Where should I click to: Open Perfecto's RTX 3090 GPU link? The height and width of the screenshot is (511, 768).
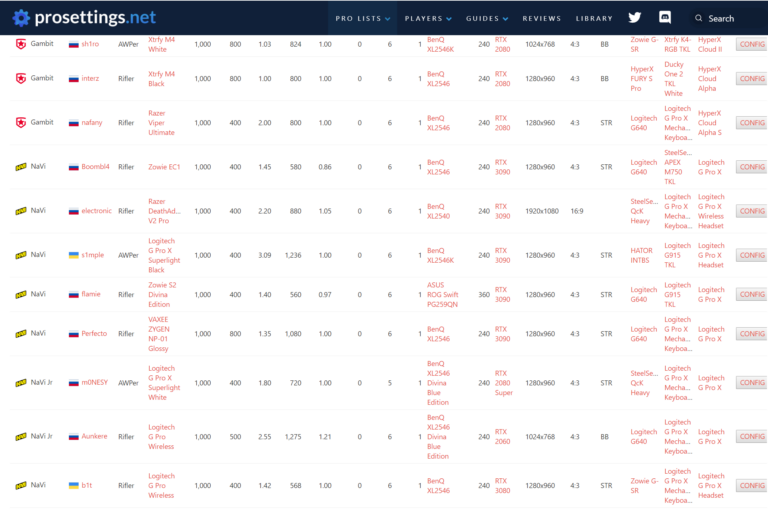coord(502,333)
